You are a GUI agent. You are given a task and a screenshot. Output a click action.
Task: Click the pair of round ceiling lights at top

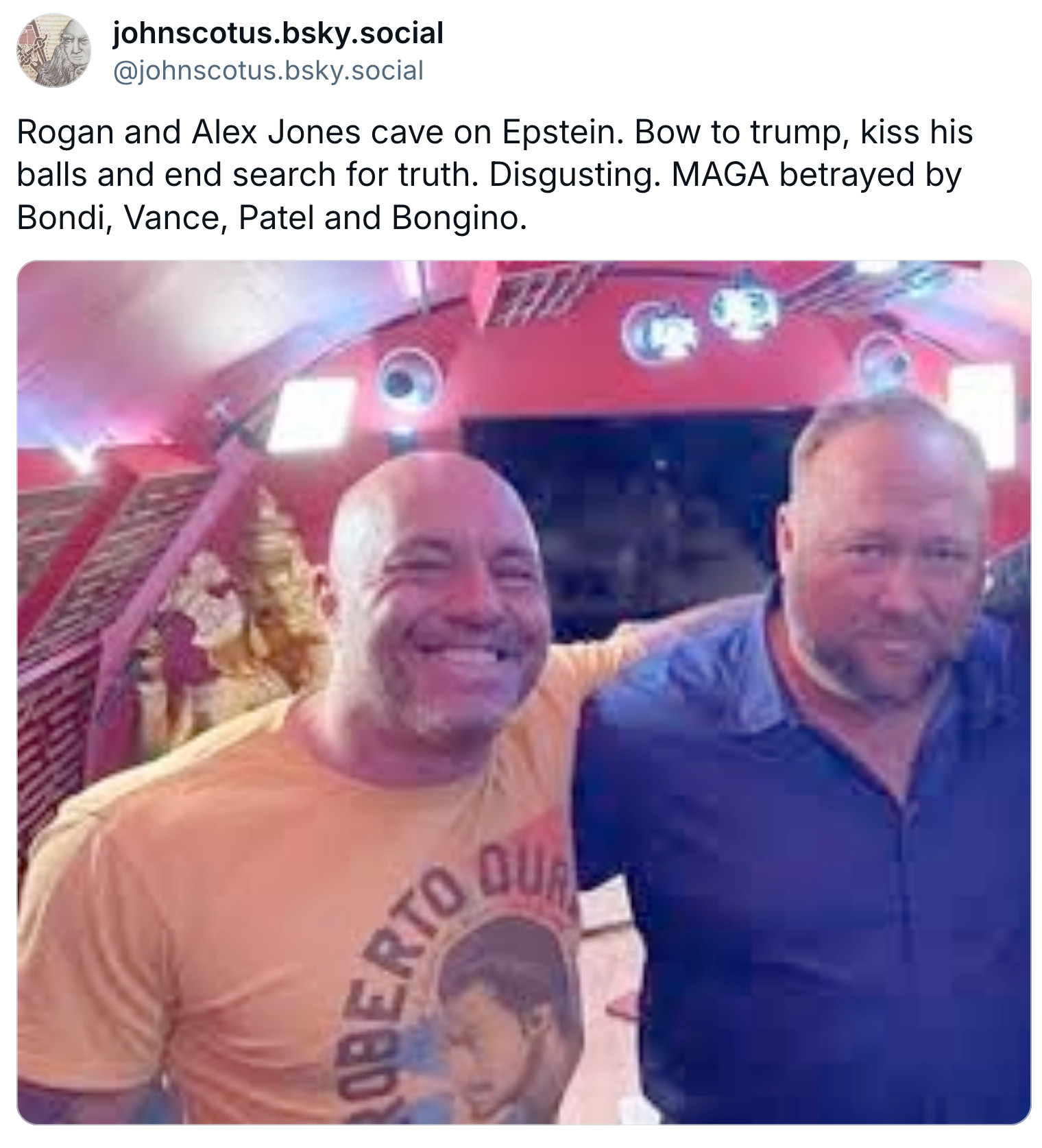[x=703, y=322]
